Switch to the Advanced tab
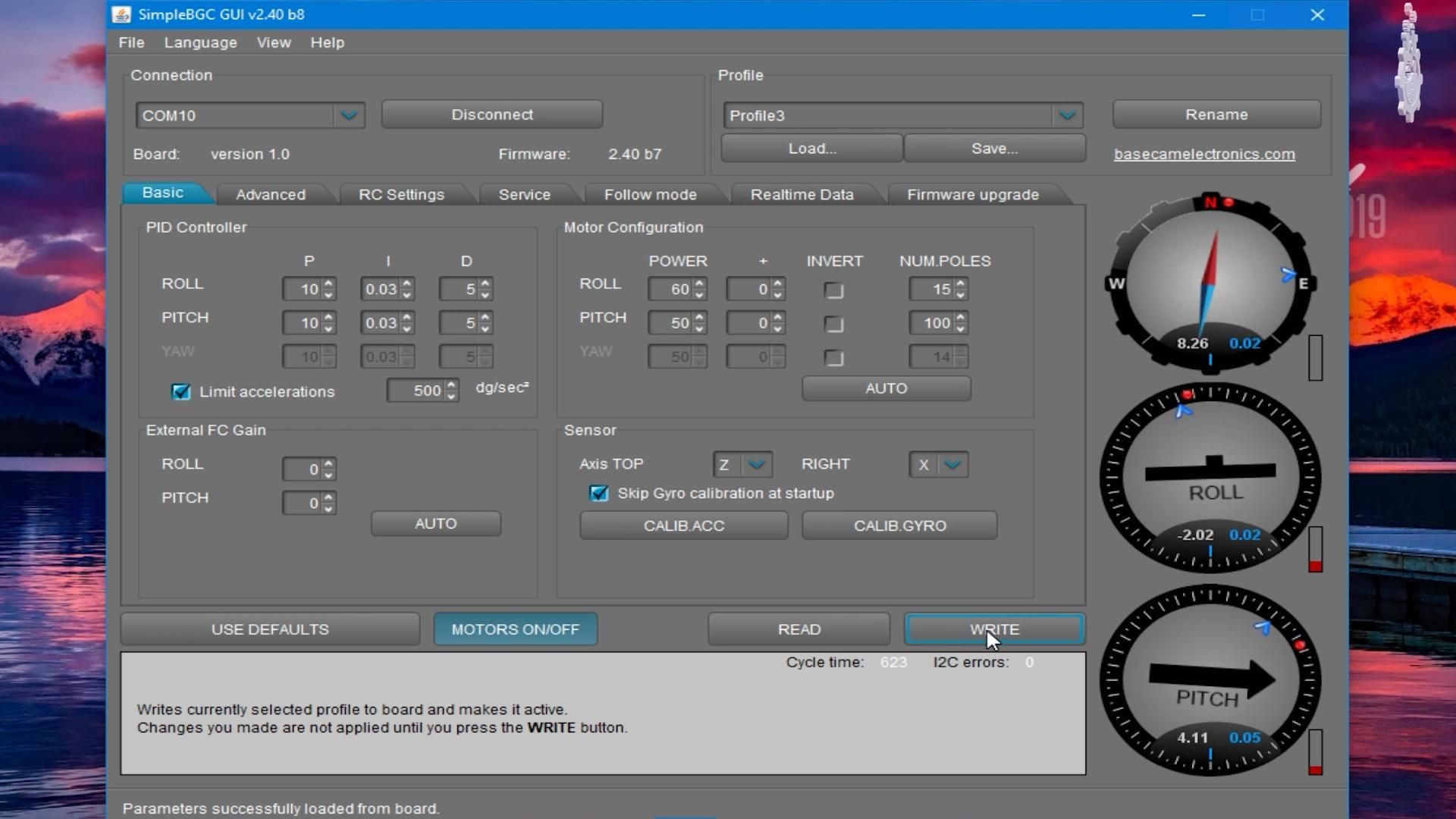This screenshot has width=1456, height=819. [x=271, y=195]
